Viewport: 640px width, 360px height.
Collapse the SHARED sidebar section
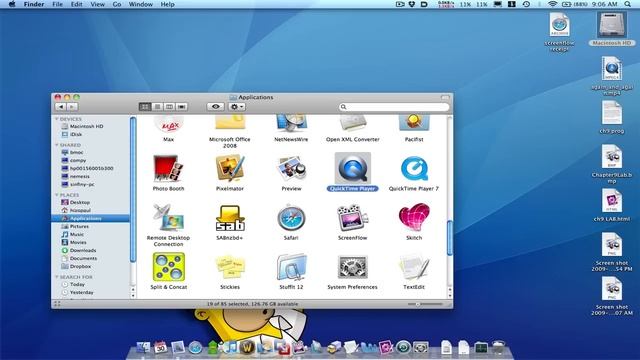(57, 145)
